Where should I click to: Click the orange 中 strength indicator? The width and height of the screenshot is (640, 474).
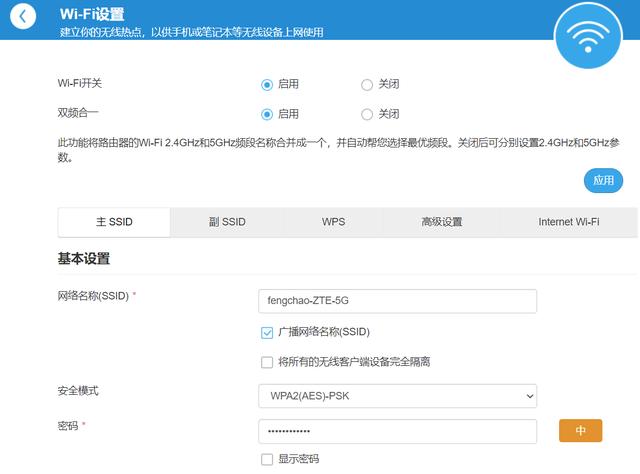tap(581, 431)
